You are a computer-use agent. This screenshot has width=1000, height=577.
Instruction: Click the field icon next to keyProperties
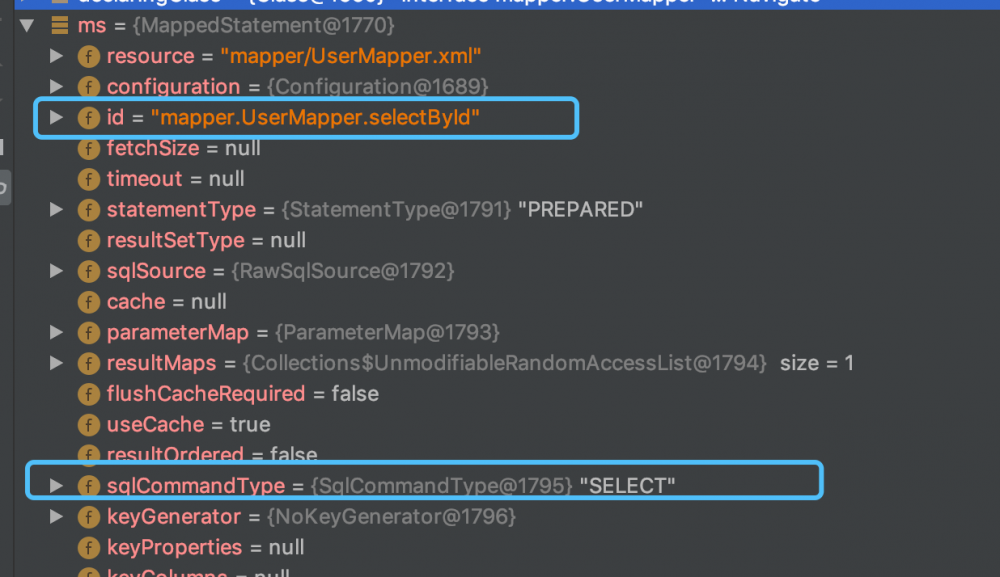click(x=88, y=547)
